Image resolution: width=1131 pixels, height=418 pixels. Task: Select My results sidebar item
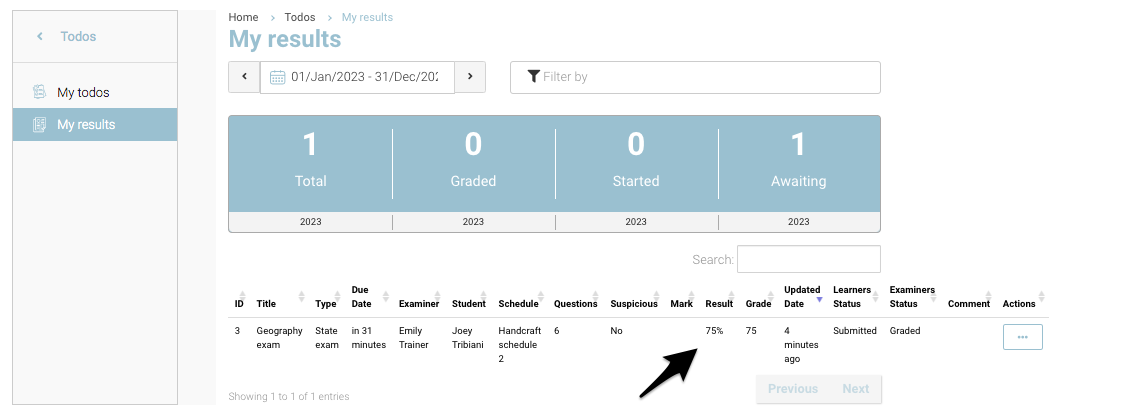[x=86, y=125]
